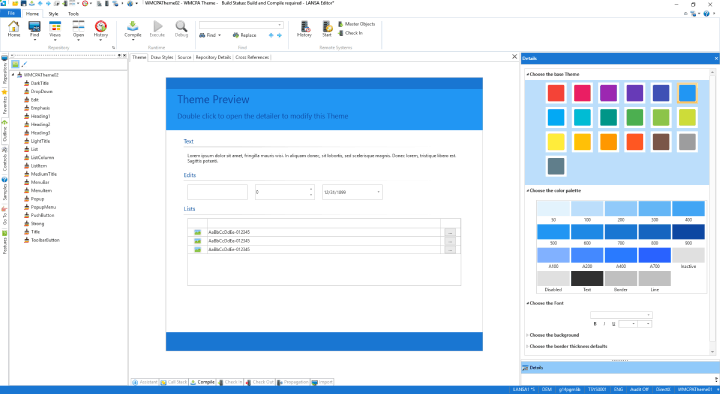Select the Heading1 style in the tree
720x394 pixels.
click(40, 116)
